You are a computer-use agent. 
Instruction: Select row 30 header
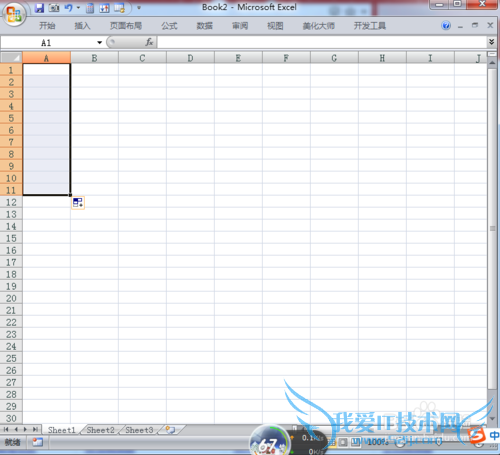11,418
